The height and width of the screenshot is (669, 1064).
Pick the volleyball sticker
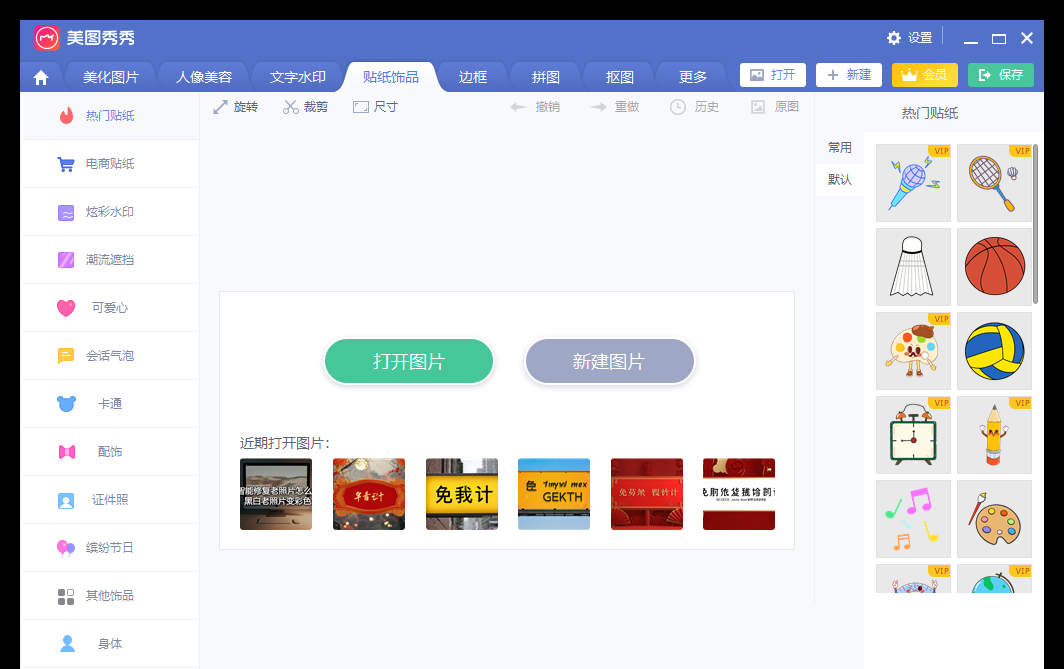[994, 351]
